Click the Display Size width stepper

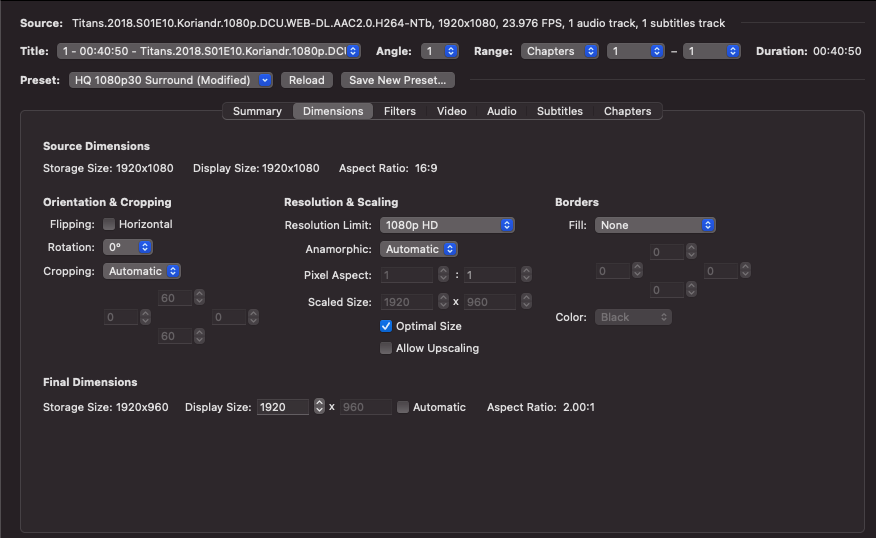click(x=319, y=406)
